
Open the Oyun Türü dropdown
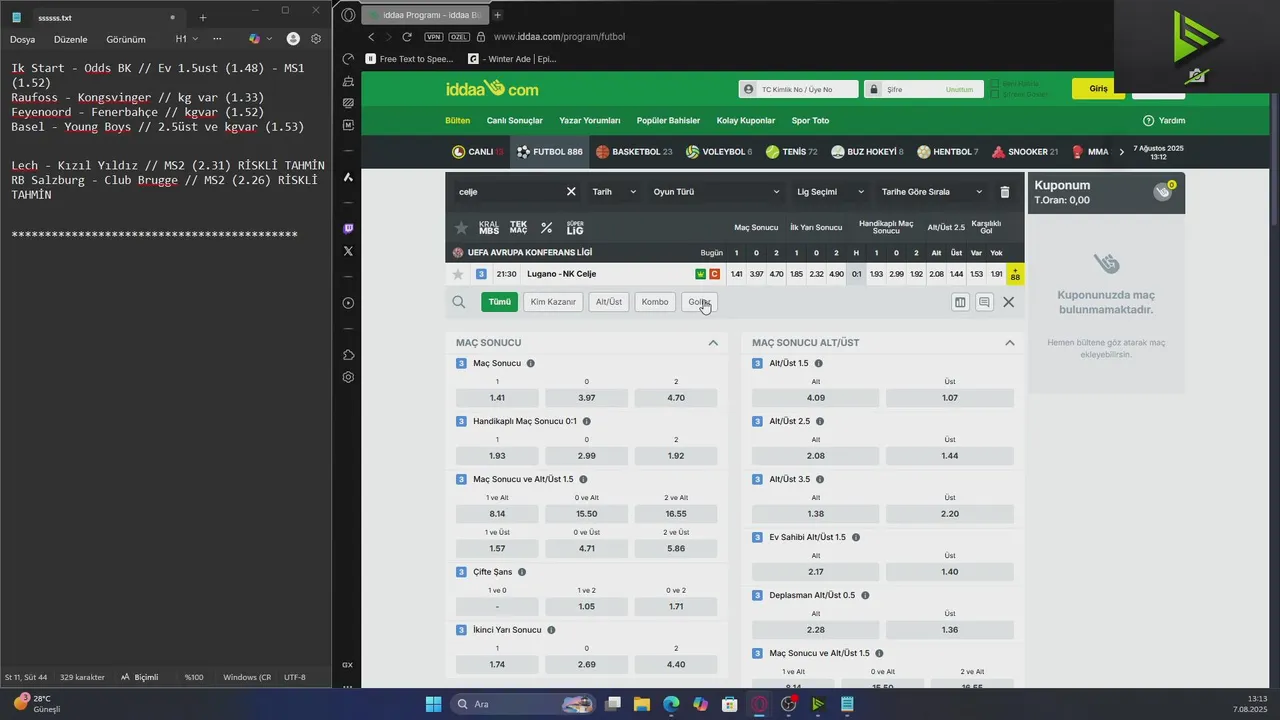(x=717, y=192)
